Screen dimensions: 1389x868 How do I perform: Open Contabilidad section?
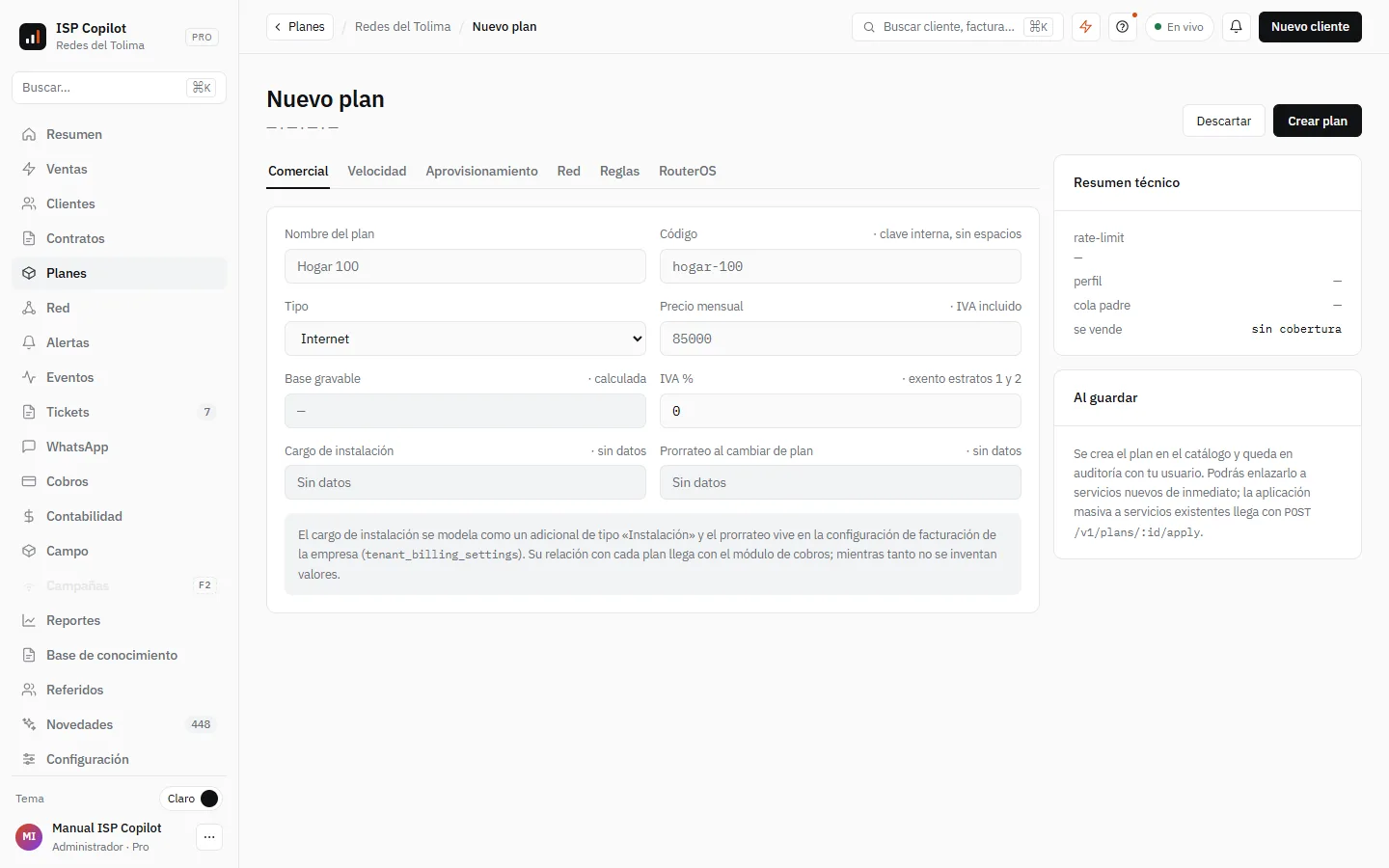tap(119, 516)
